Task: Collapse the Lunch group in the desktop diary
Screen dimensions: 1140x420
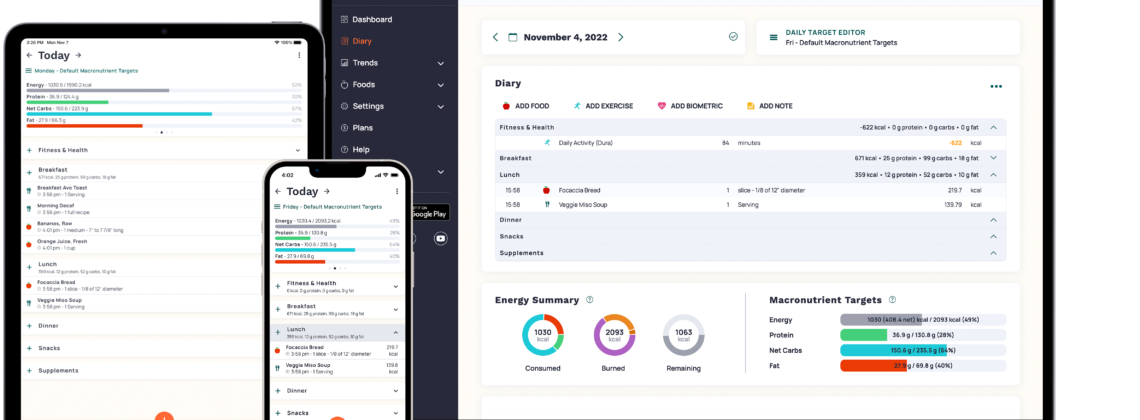Action: 993,174
